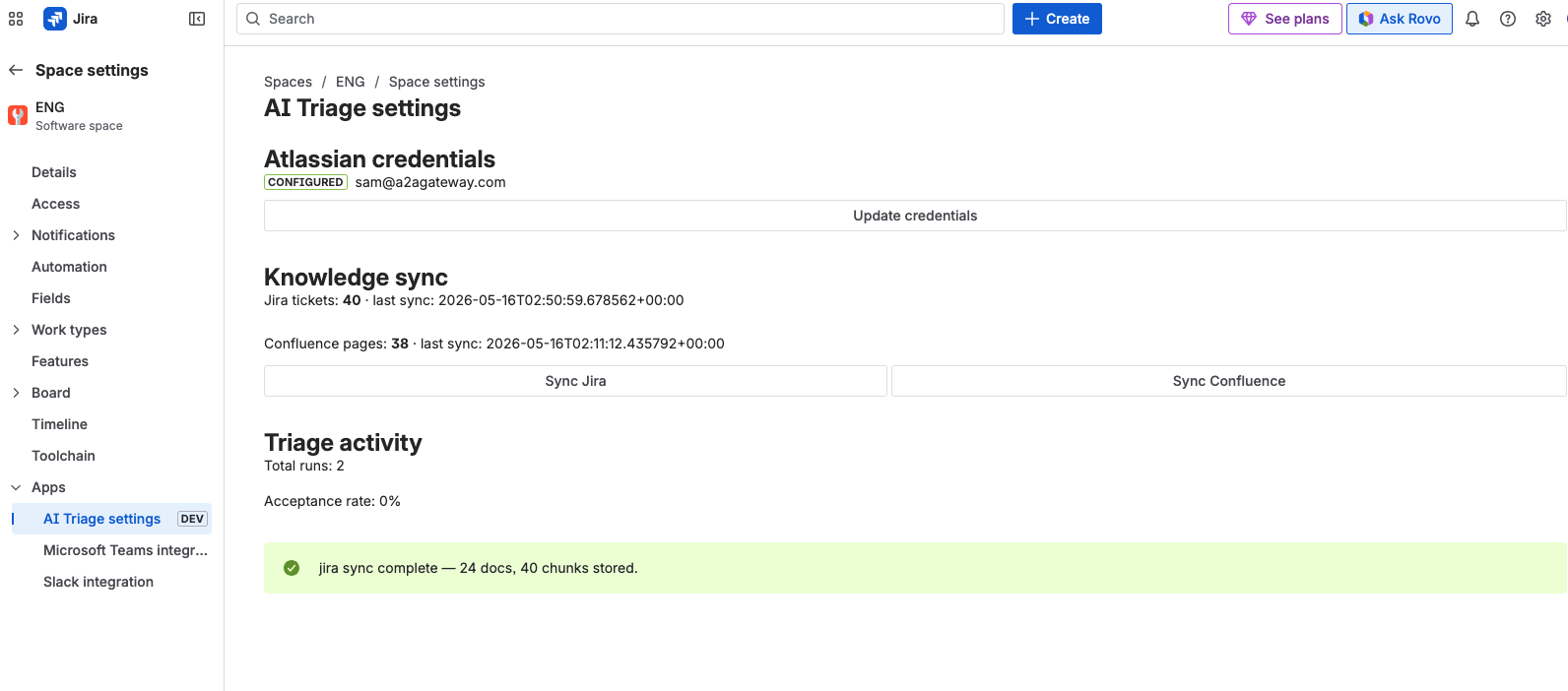Click the AI Triage settings heading
Viewport: 1568px width, 691px height.
tap(362, 108)
